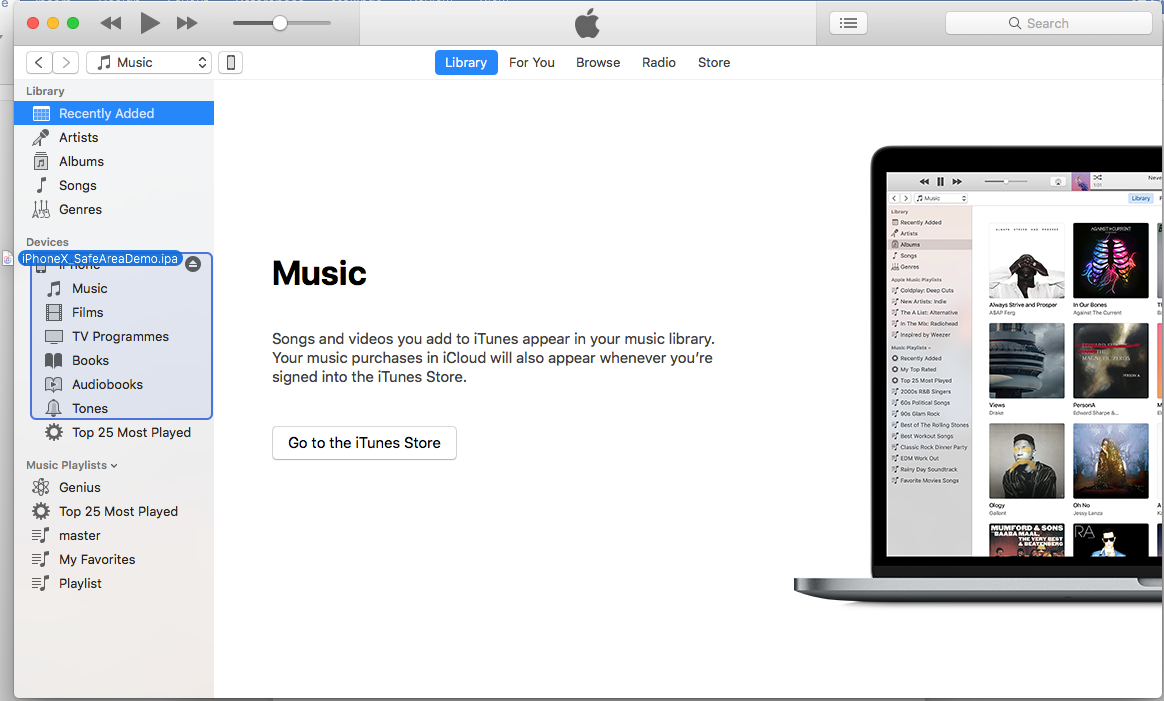This screenshot has height=701, width=1164.
Task: Open the Music media type dropdown
Action: tap(149, 62)
